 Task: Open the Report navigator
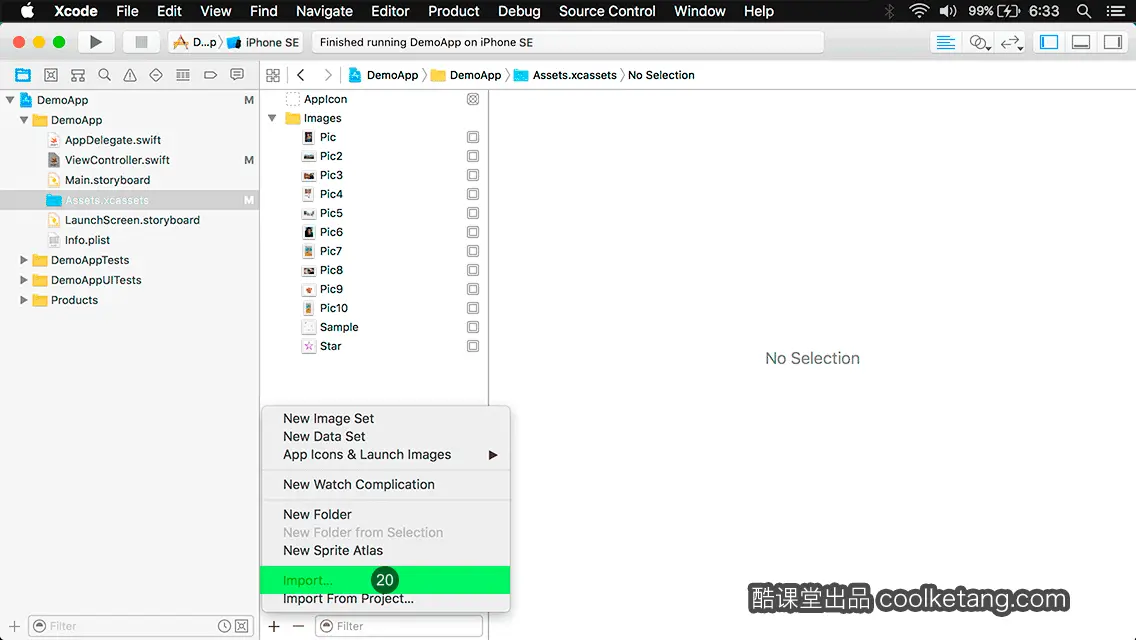pyautogui.click(x=237, y=75)
